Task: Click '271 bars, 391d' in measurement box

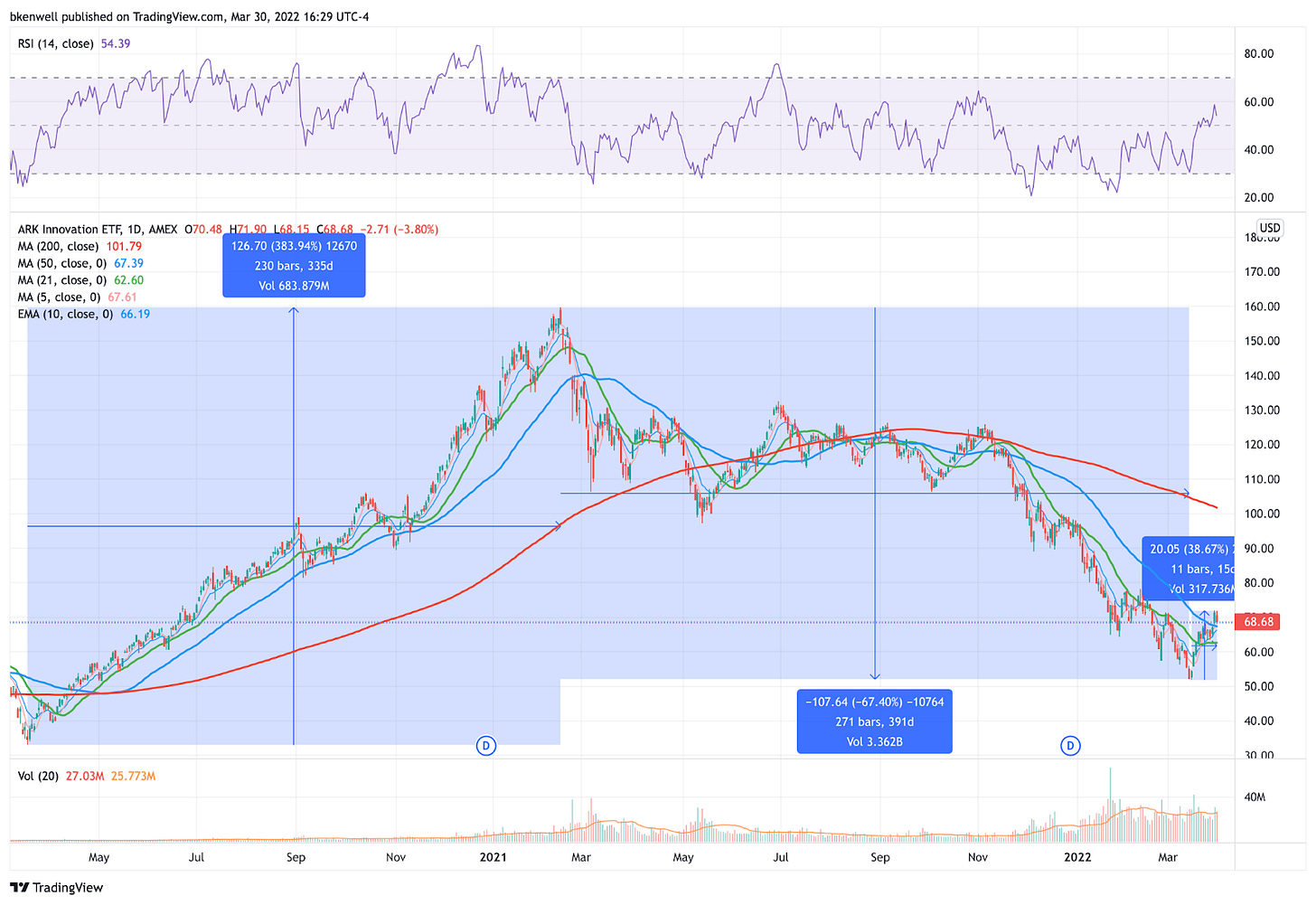Action: (874, 721)
